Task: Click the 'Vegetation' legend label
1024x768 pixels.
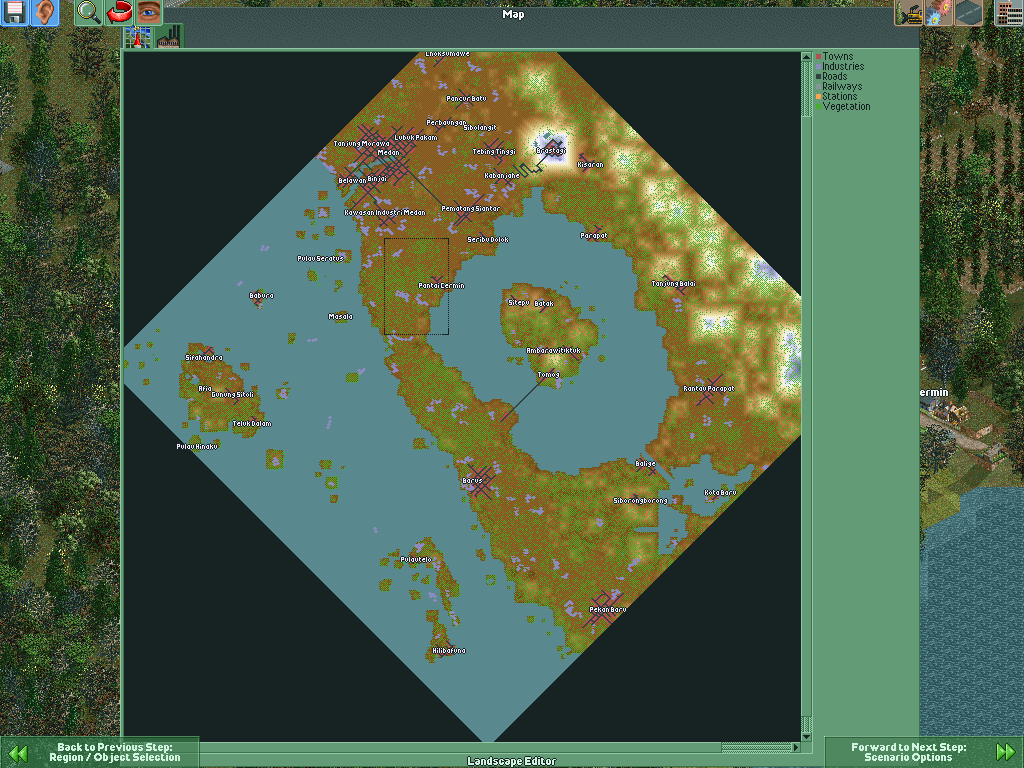Action: pyautogui.click(x=846, y=106)
